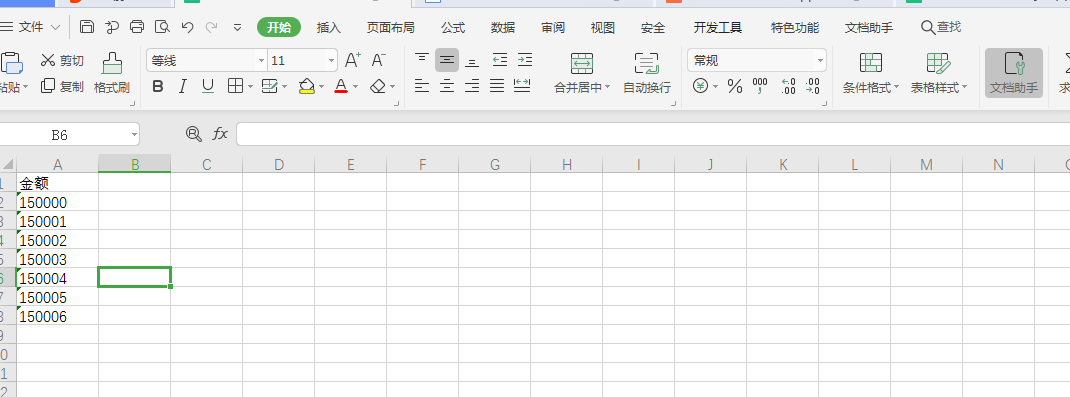Click Wrap Text (自动换行) button
The image size is (1070, 397).
[646, 73]
